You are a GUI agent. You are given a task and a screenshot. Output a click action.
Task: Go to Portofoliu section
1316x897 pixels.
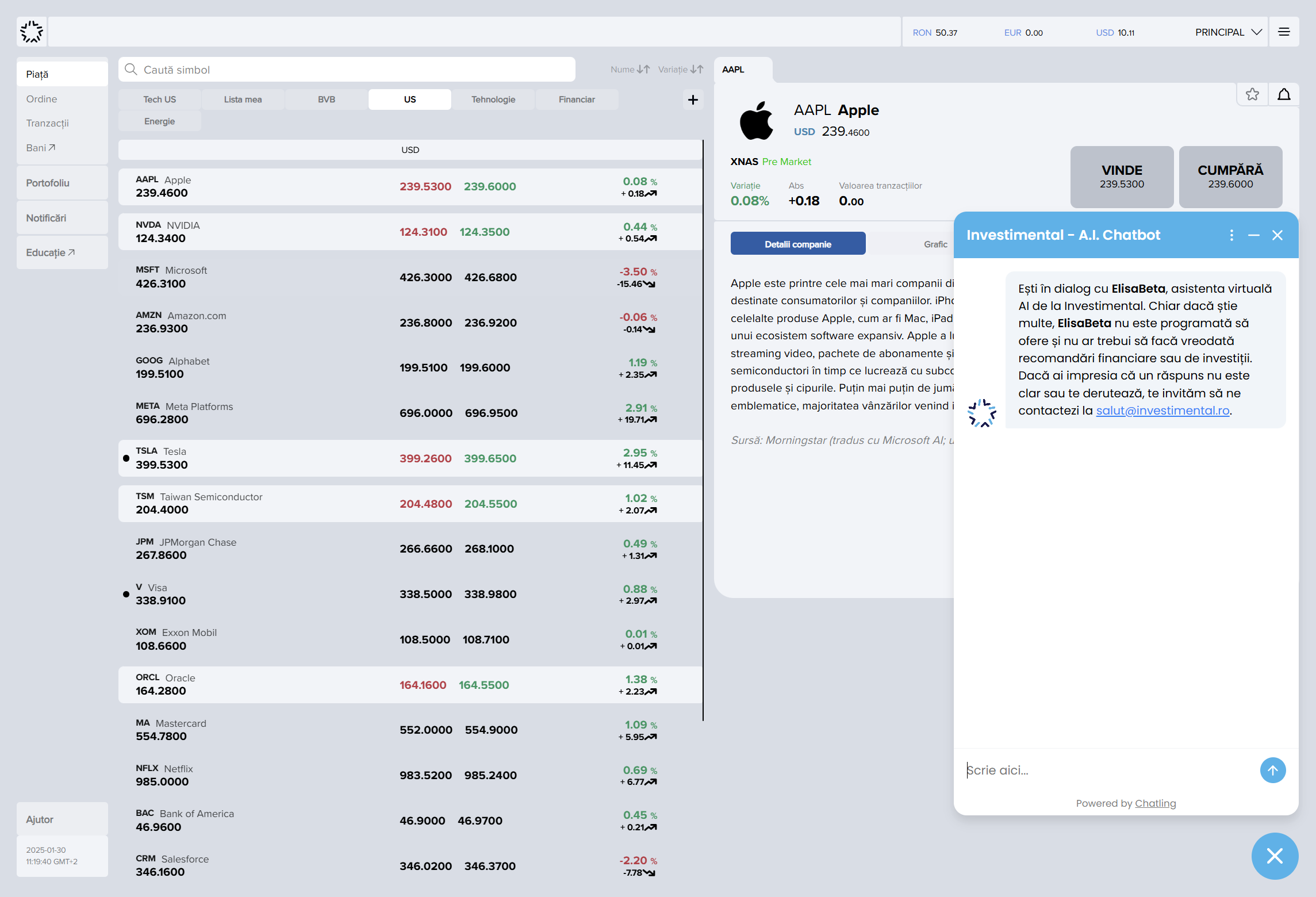[62, 183]
